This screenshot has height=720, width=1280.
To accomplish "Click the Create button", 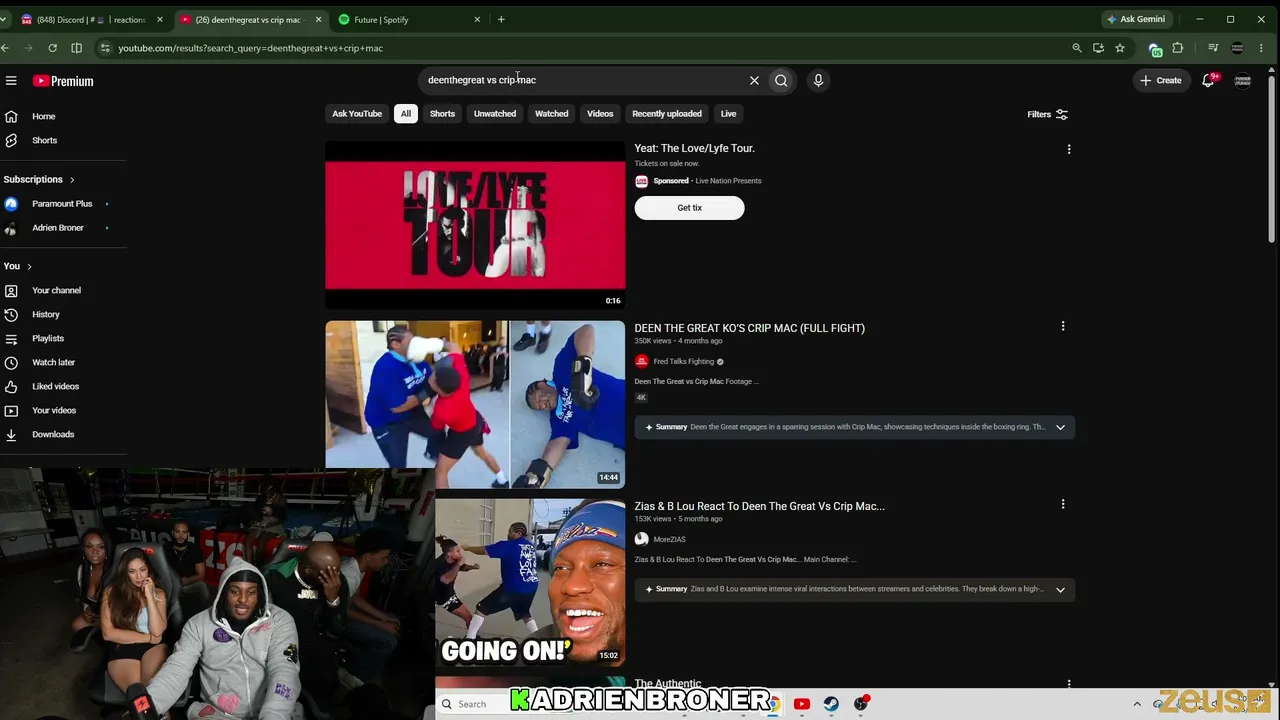I will [1161, 80].
